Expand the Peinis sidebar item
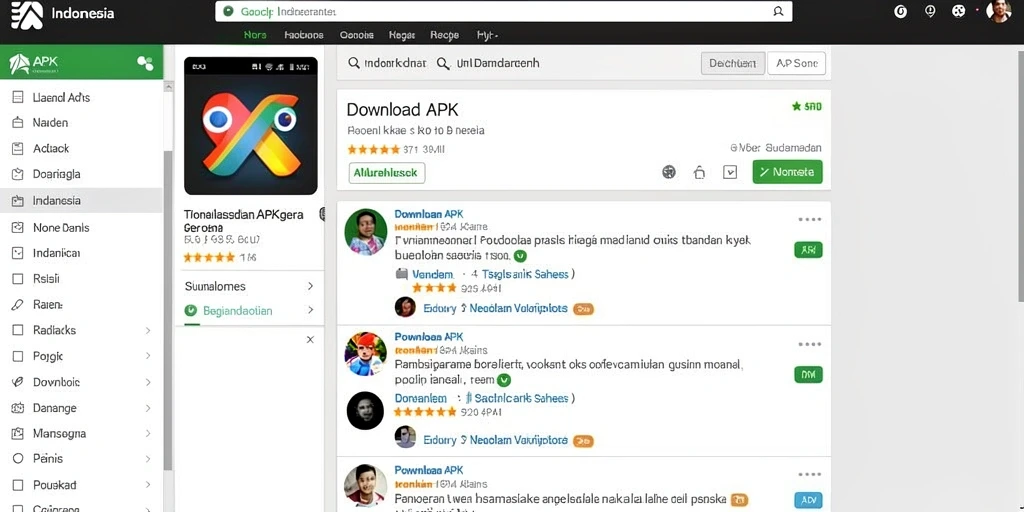Image resolution: width=1024 pixels, height=512 pixels. pyautogui.click(x=148, y=459)
